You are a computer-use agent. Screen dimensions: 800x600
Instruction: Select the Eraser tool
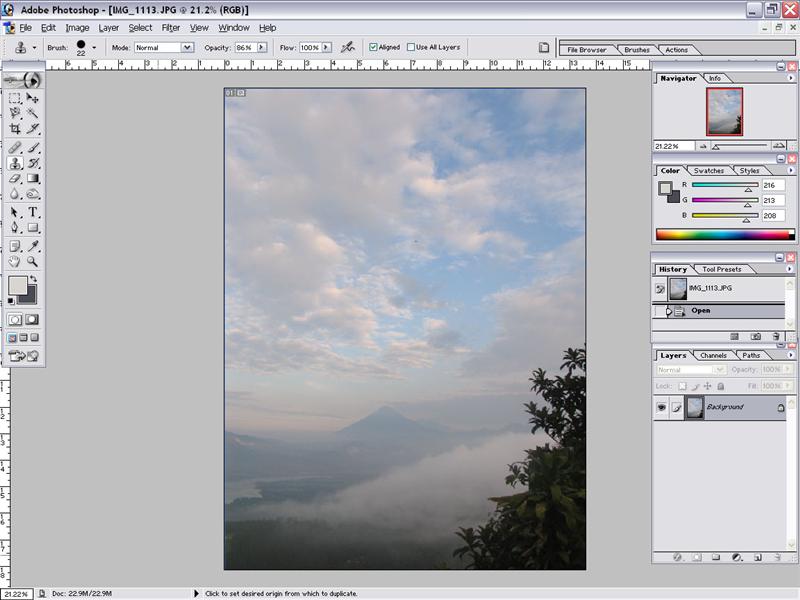pyautogui.click(x=15, y=179)
